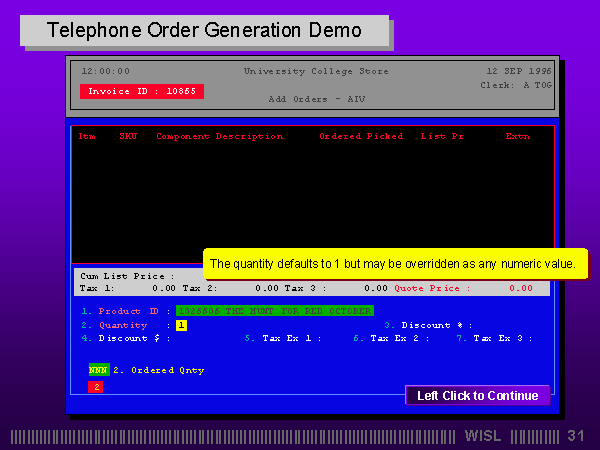Click the red box showing number 2
This screenshot has height=450, width=600.
pyautogui.click(x=96, y=386)
